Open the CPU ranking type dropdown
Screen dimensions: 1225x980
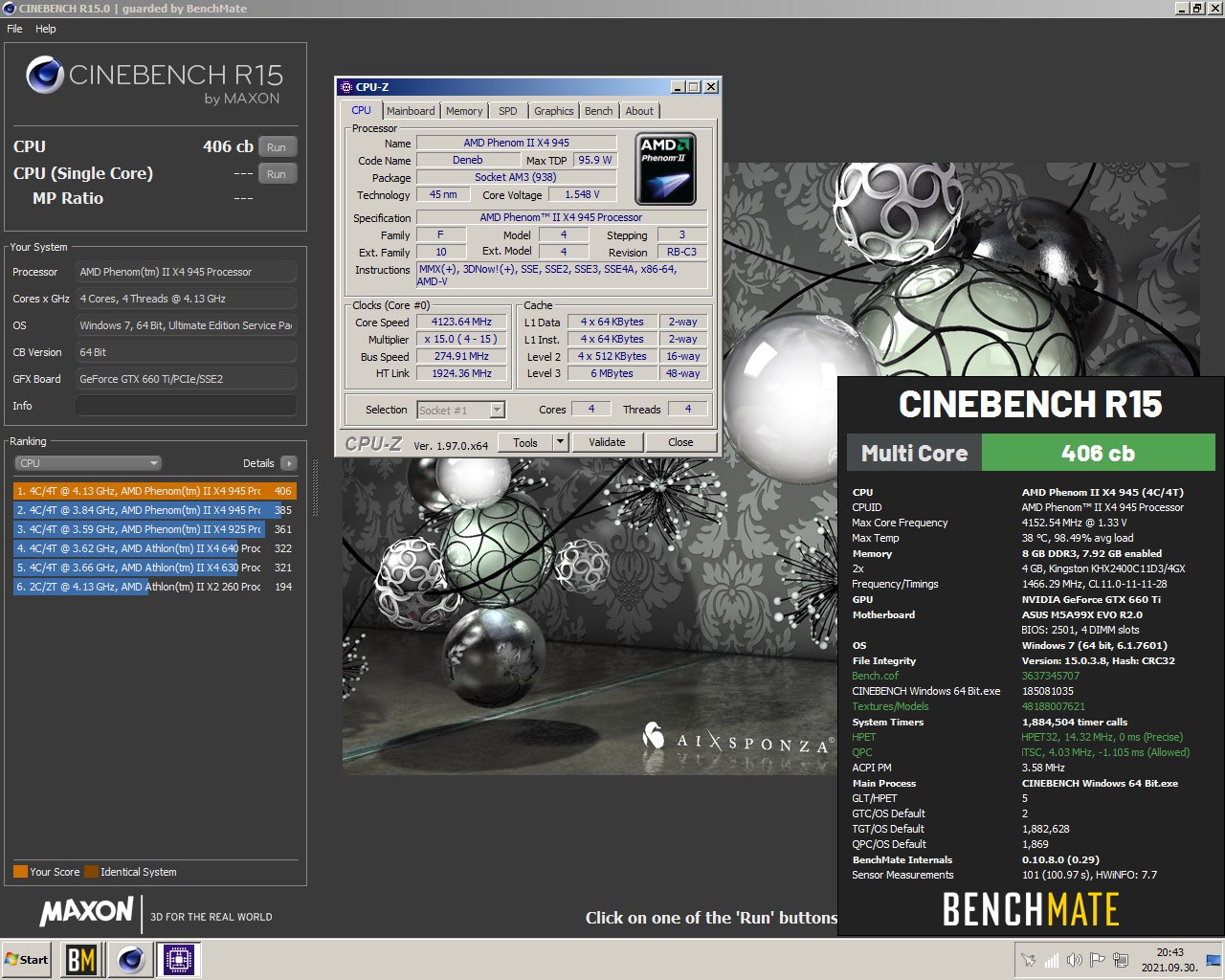(x=87, y=463)
